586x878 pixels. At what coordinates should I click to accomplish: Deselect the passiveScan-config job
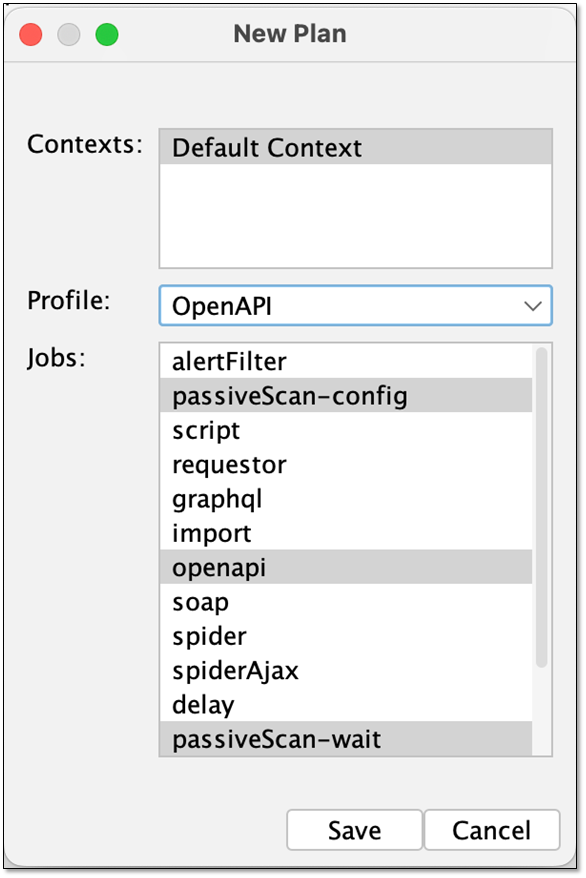point(346,395)
